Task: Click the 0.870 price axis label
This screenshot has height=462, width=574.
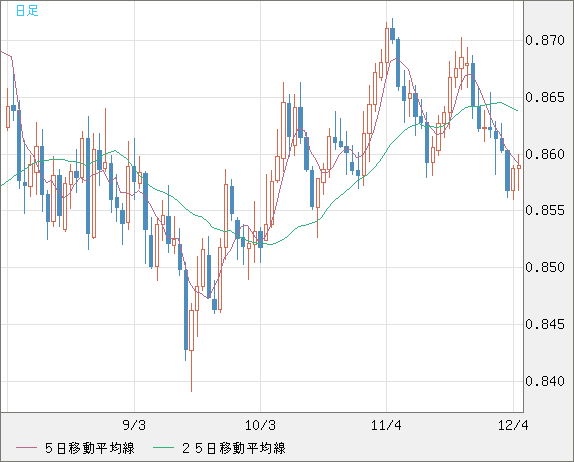Action: coord(545,40)
